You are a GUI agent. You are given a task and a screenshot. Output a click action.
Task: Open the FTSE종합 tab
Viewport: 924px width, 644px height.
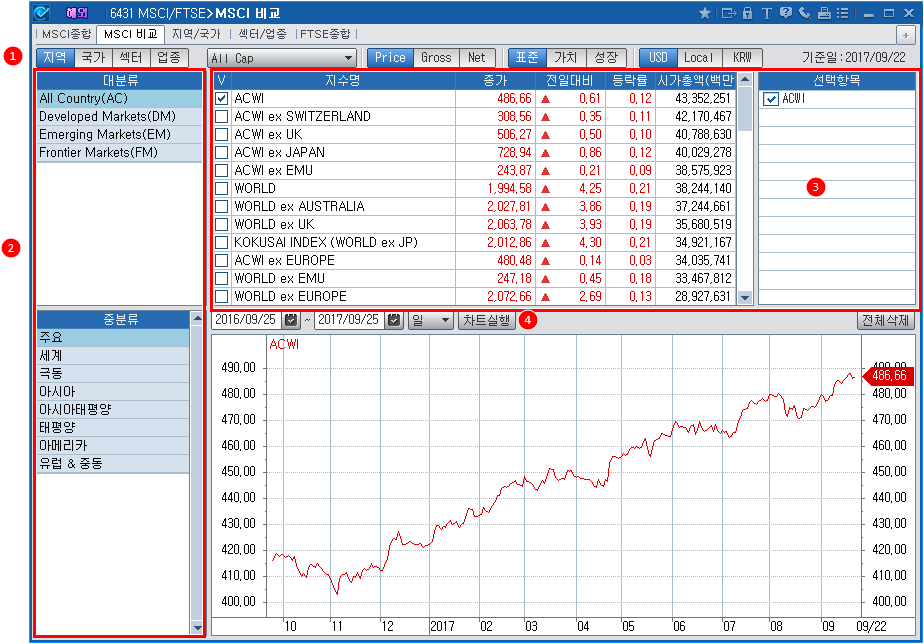tap(325, 34)
